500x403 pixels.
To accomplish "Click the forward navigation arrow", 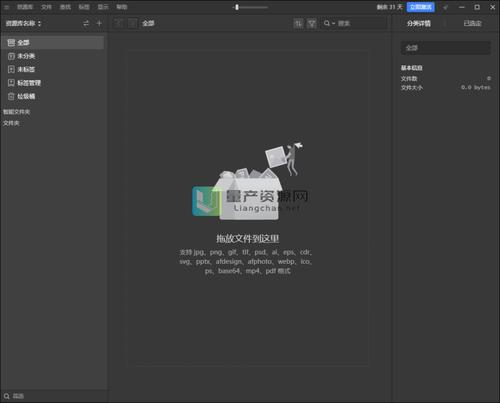I will (x=132, y=23).
